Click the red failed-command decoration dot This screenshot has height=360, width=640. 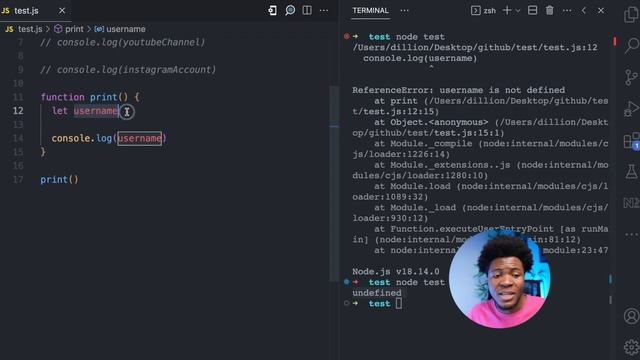point(347,36)
